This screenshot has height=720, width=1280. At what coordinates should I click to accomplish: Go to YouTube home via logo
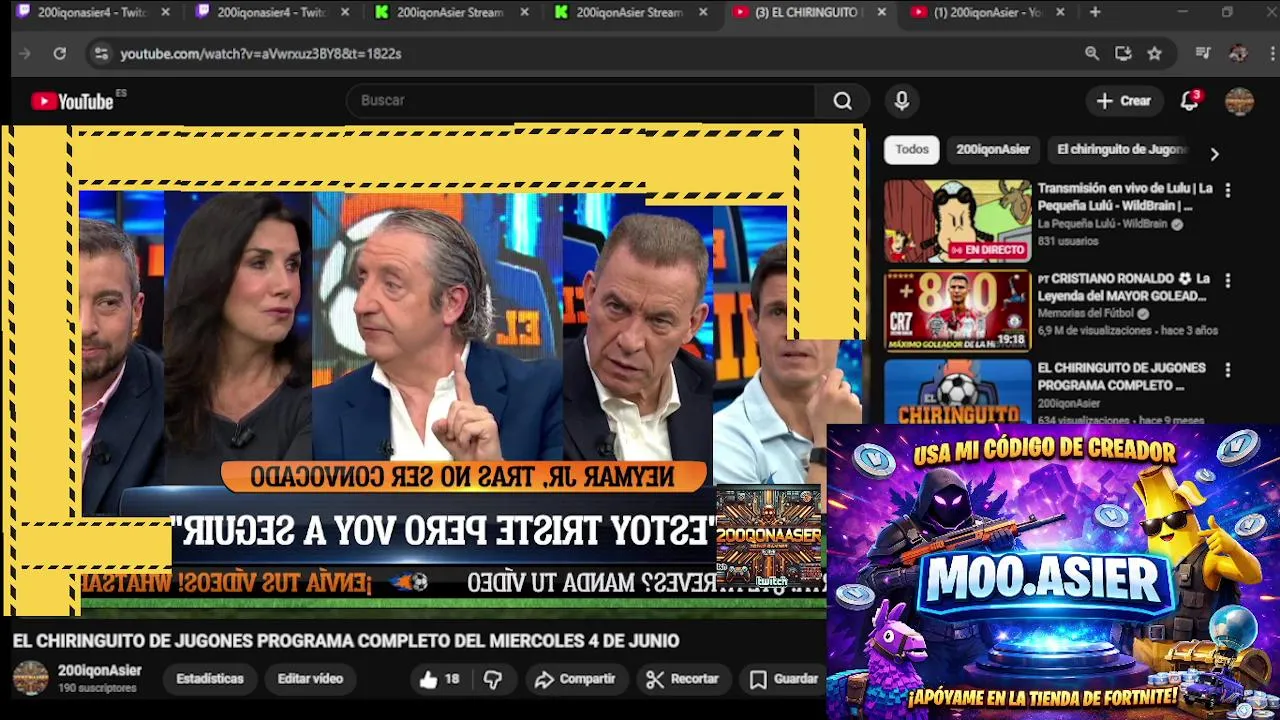(73, 101)
